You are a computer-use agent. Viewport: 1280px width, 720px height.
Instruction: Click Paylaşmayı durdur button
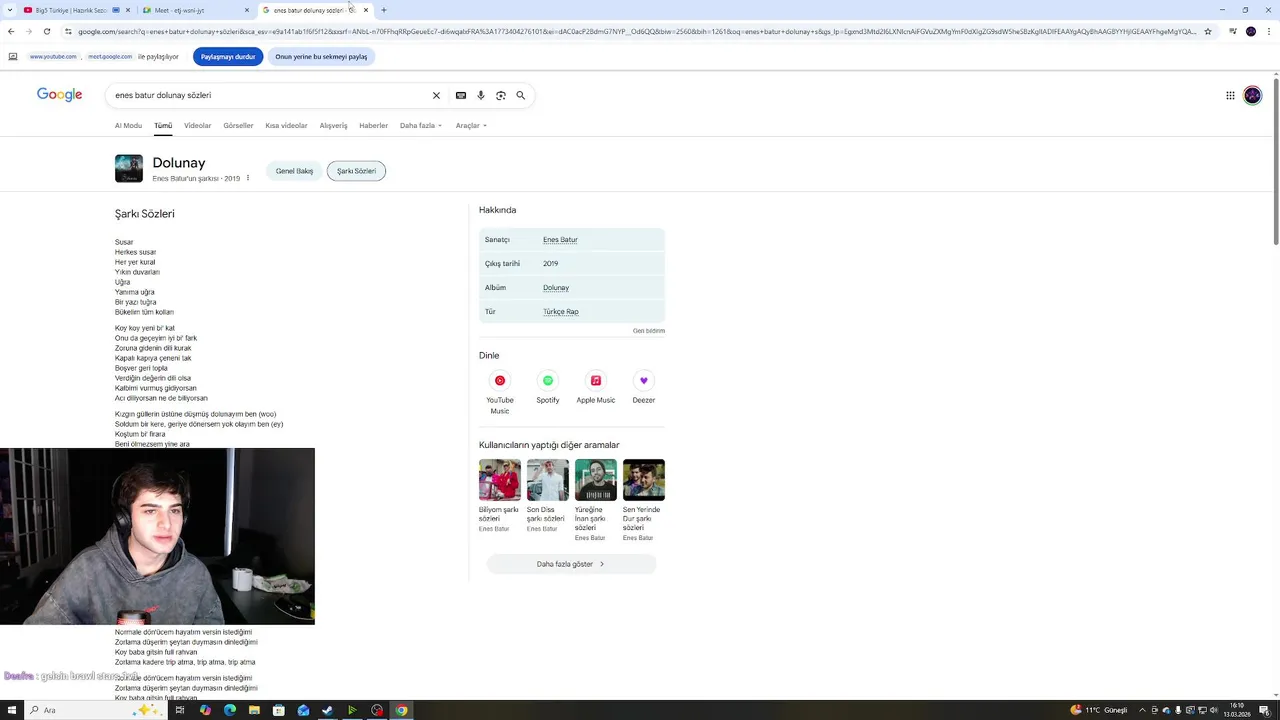coord(228,57)
